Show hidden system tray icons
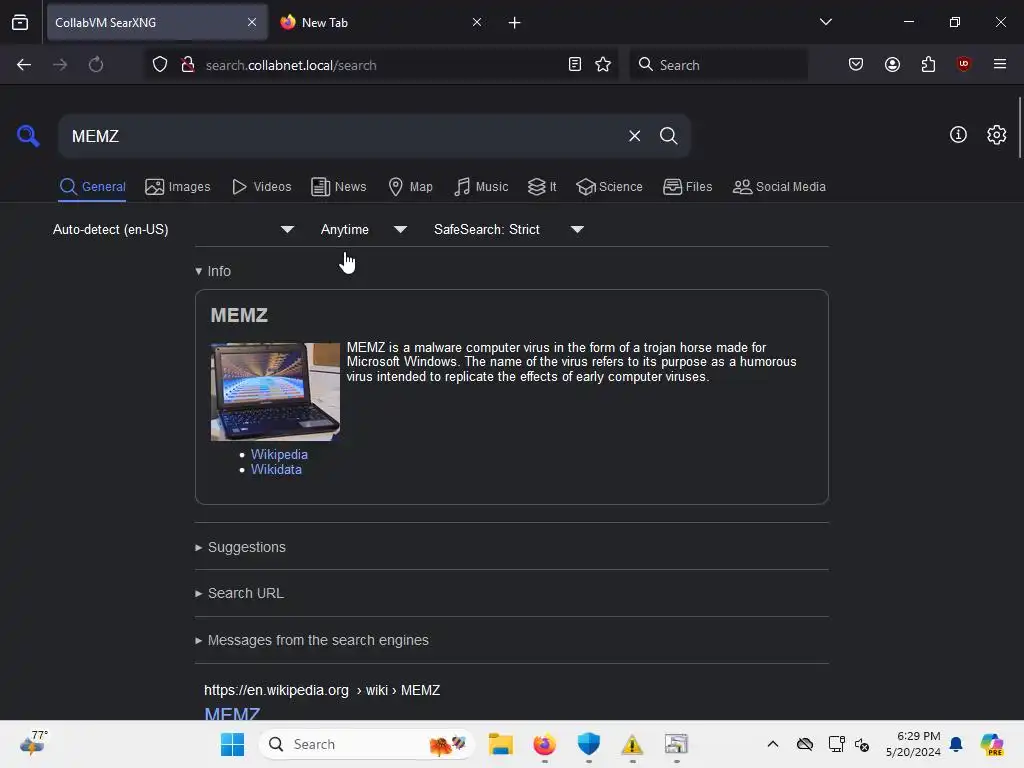The height and width of the screenshot is (768, 1024). 773,744
